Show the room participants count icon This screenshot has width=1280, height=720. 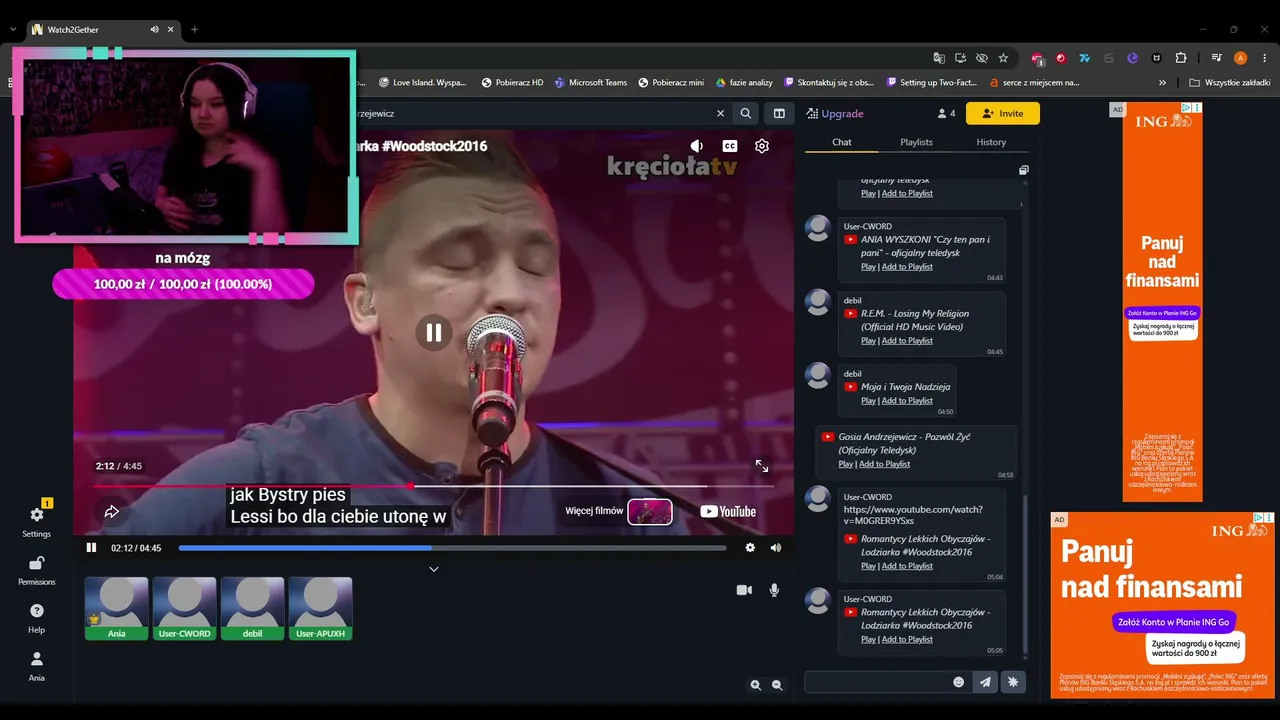[x=946, y=114]
